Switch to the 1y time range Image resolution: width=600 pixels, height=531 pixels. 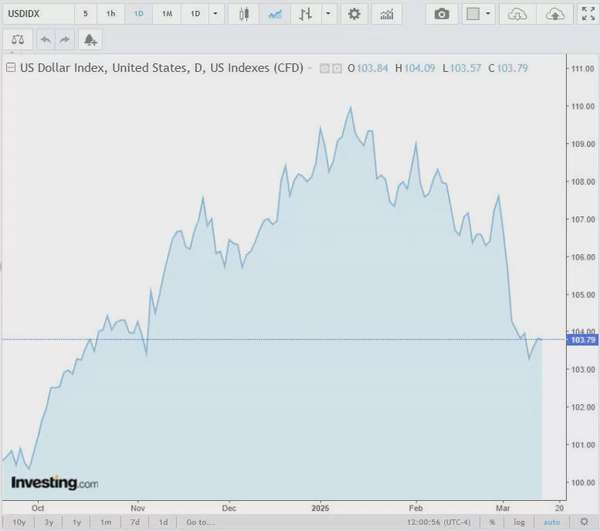click(x=77, y=522)
